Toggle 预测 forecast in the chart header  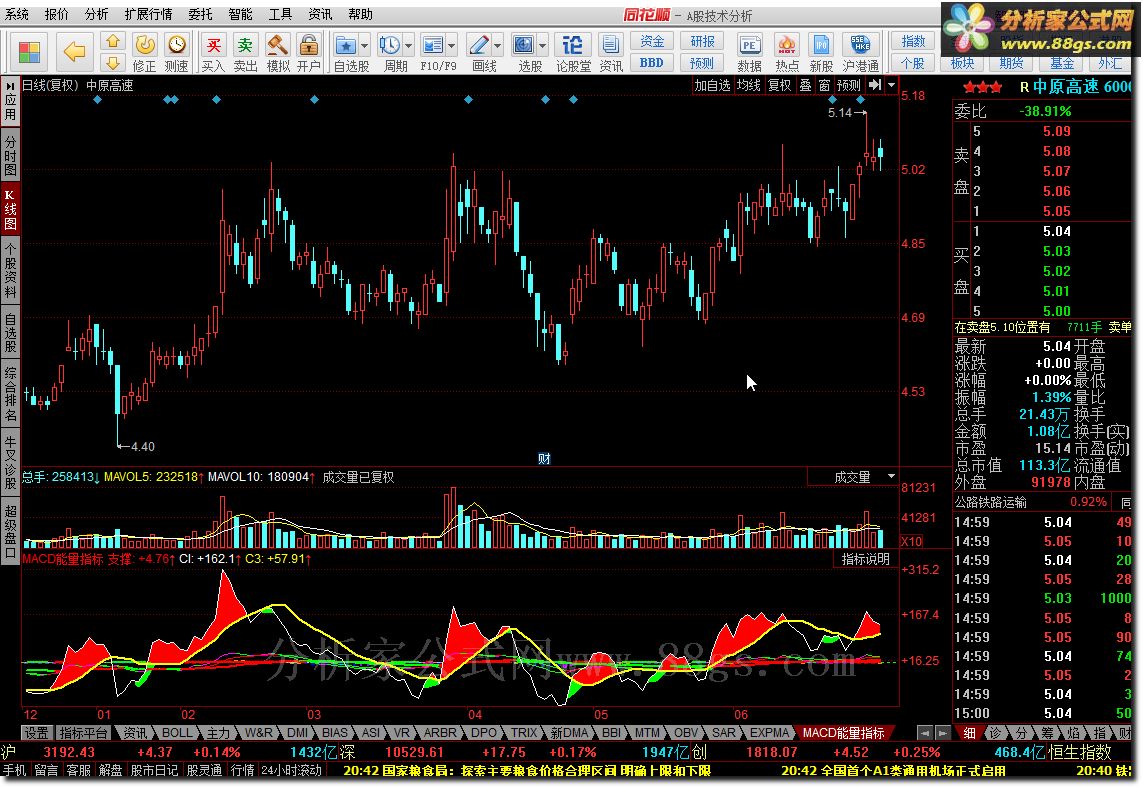coord(849,85)
